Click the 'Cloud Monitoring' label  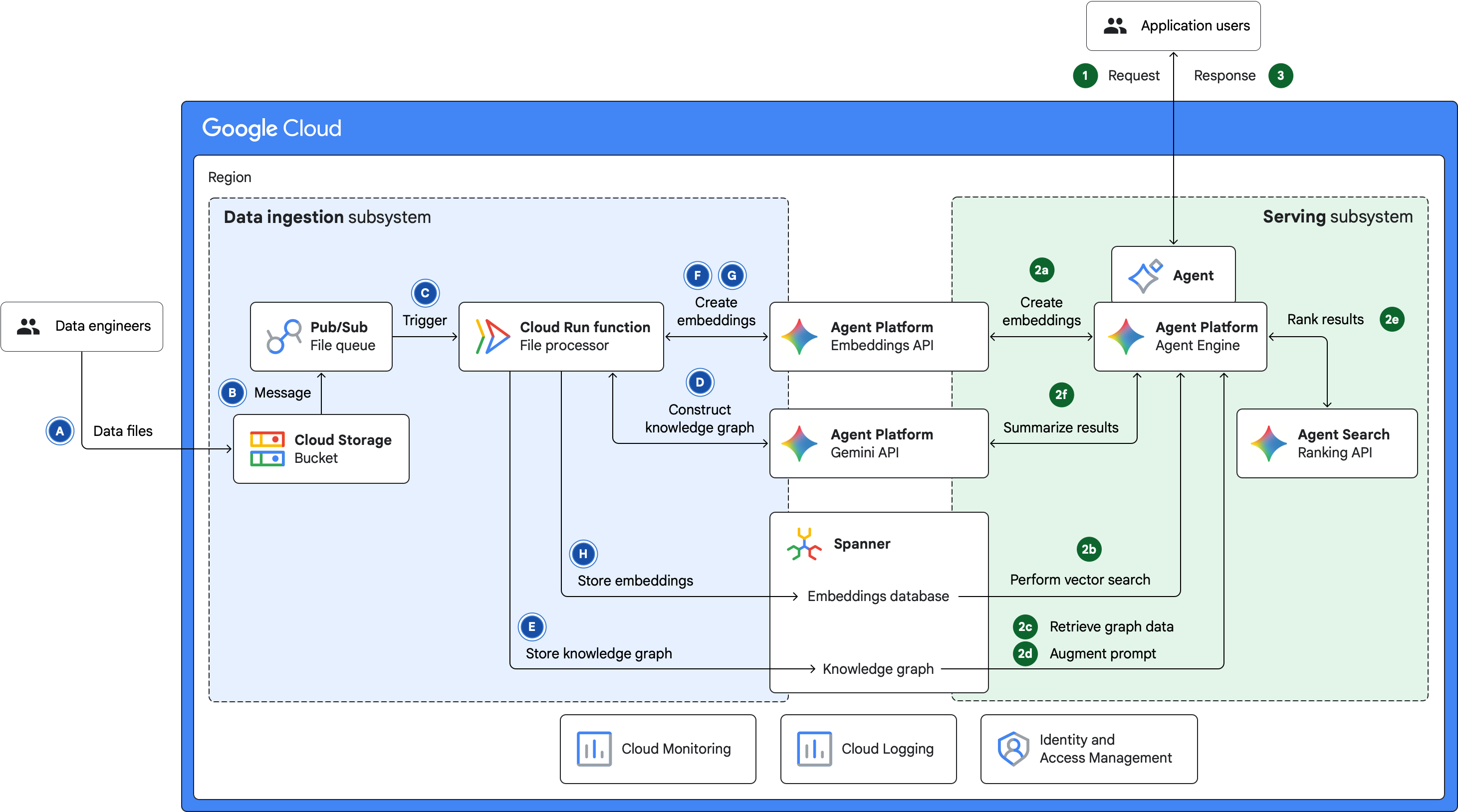pos(676,749)
